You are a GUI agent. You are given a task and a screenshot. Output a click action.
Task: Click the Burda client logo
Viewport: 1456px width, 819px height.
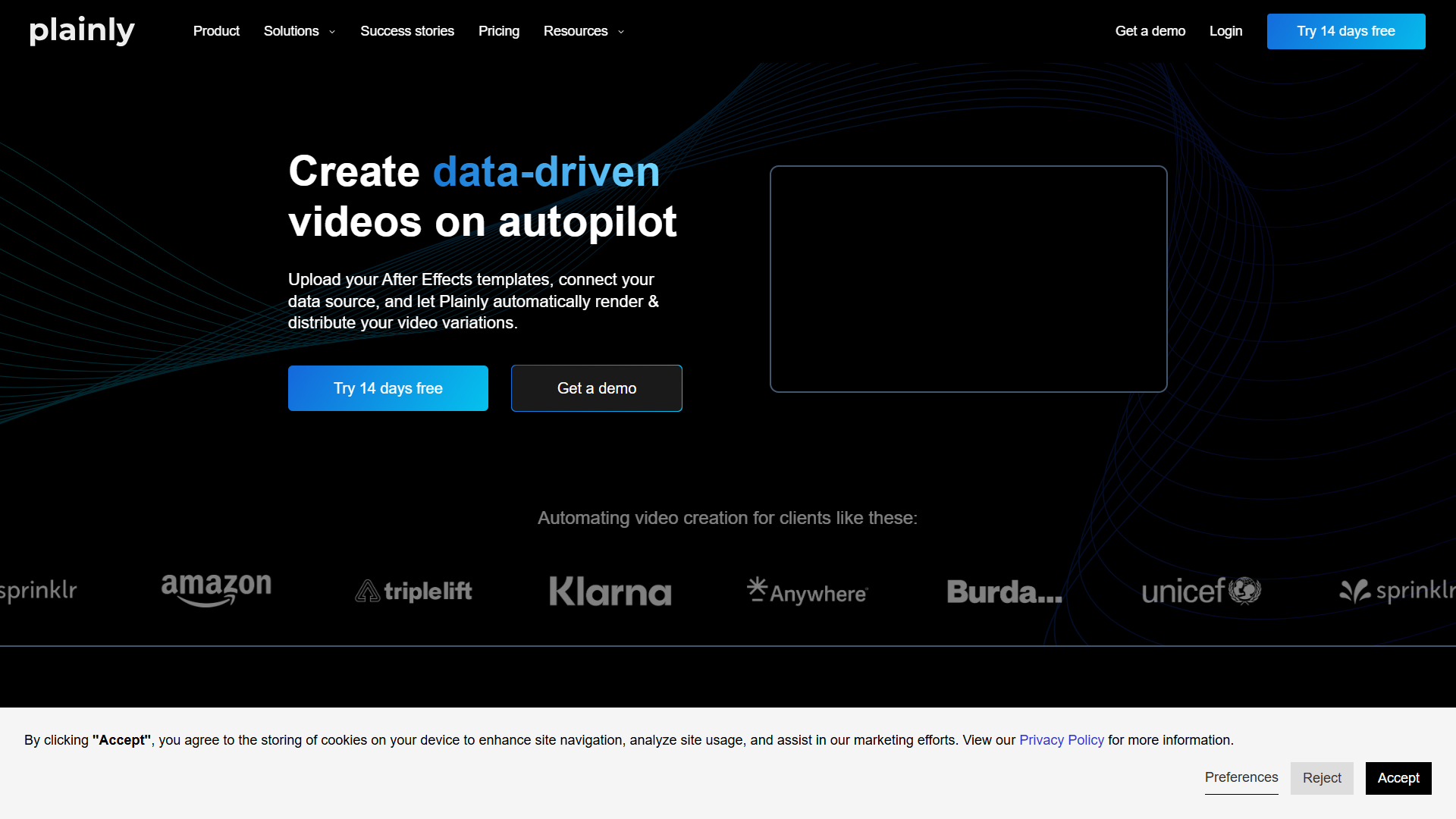click(1005, 591)
